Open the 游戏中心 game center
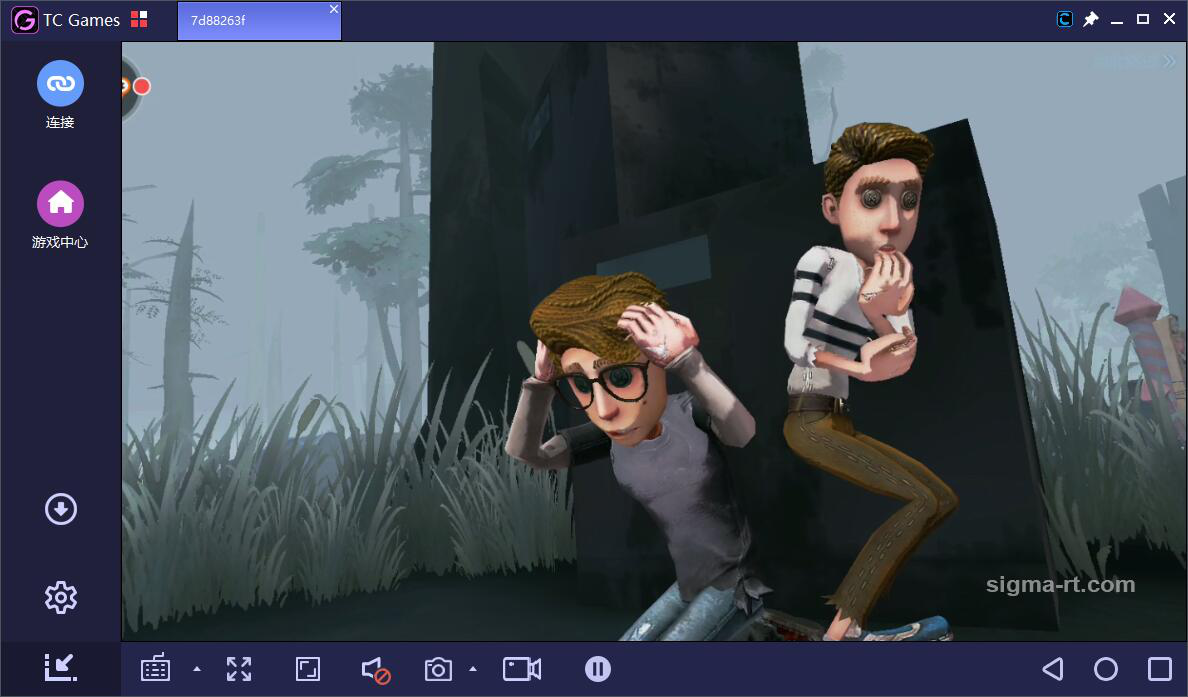1188x697 pixels. click(60, 204)
